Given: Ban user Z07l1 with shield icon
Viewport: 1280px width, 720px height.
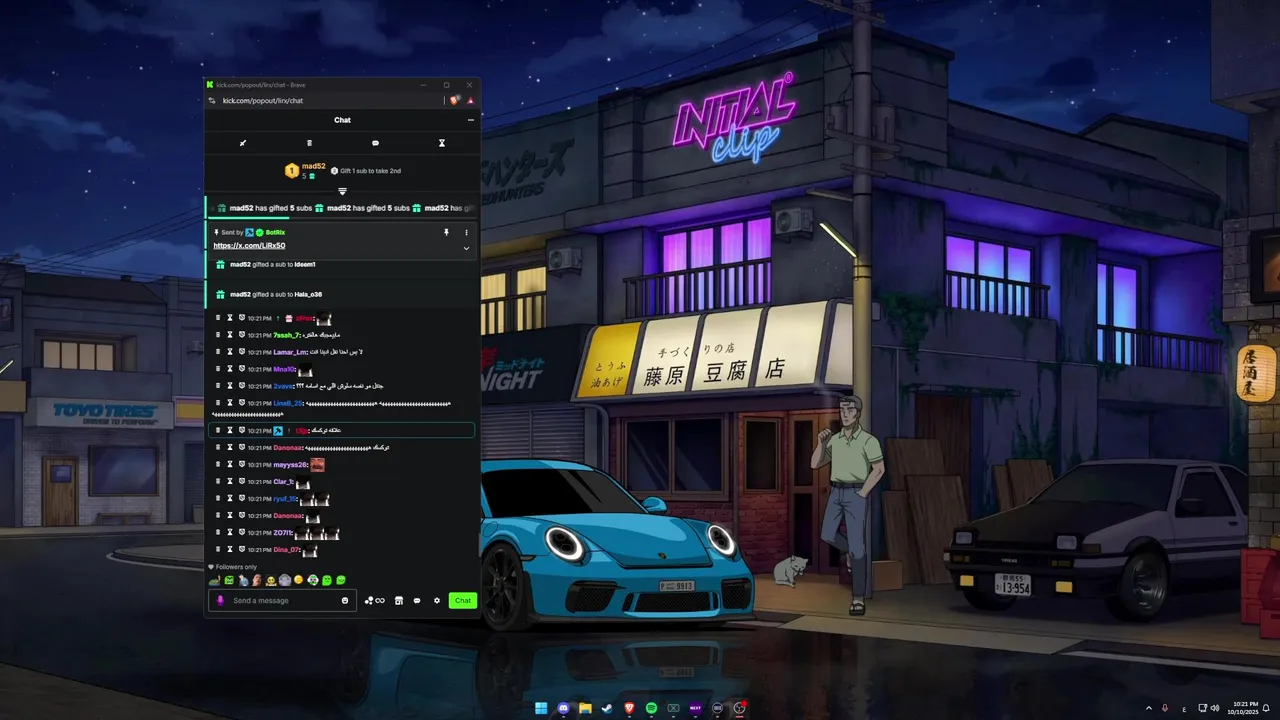Looking at the screenshot, I should pyautogui.click(x=242, y=533).
